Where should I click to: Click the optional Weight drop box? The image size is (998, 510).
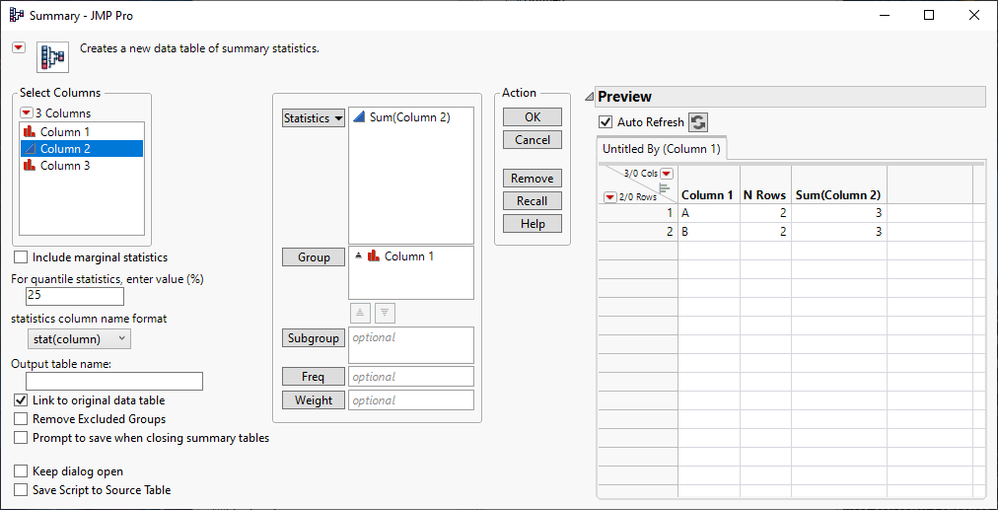(x=411, y=400)
